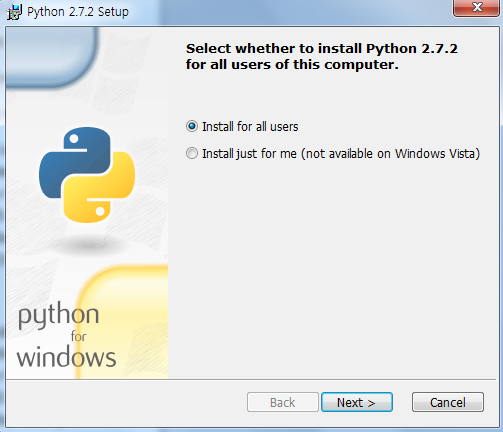Cancel the Python setup
The width and height of the screenshot is (503, 432).
pyautogui.click(x=448, y=402)
